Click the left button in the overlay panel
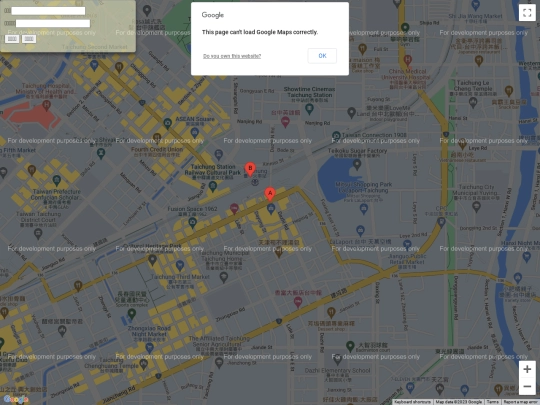This screenshot has height=405, width=540. pos(12,39)
